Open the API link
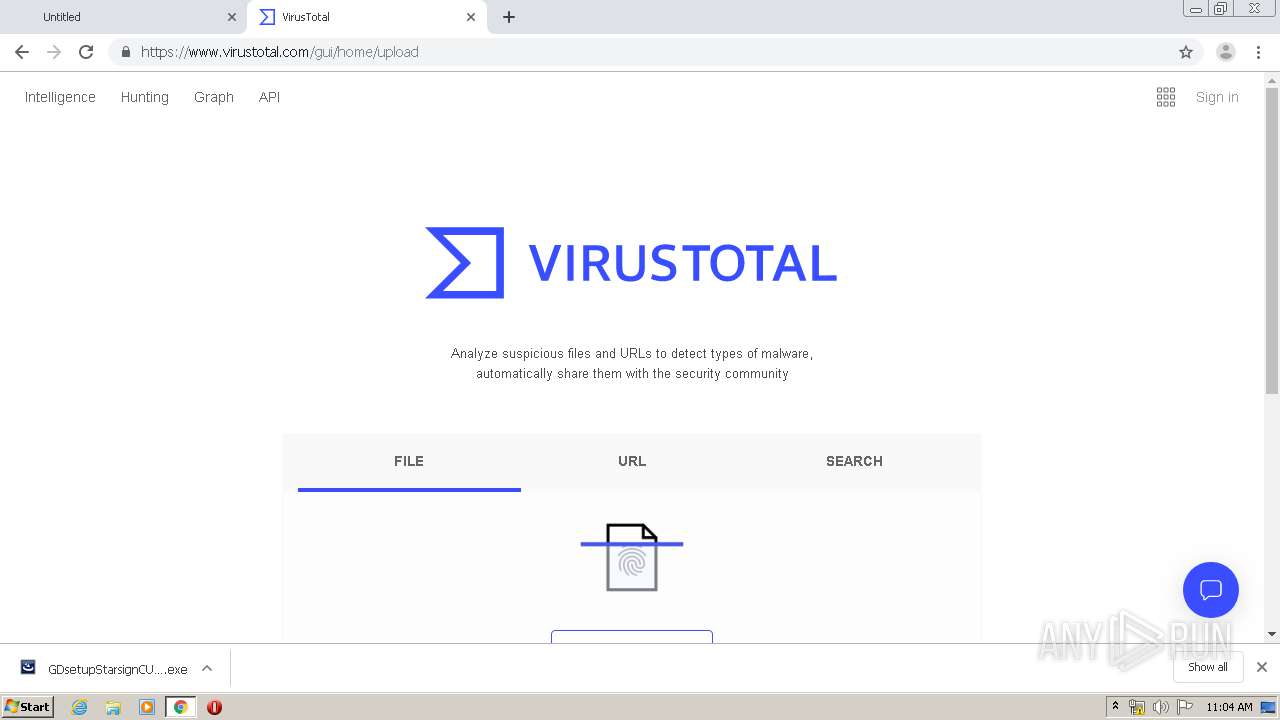This screenshot has height=720, width=1280. pyautogui.click(x=270, y=97)
